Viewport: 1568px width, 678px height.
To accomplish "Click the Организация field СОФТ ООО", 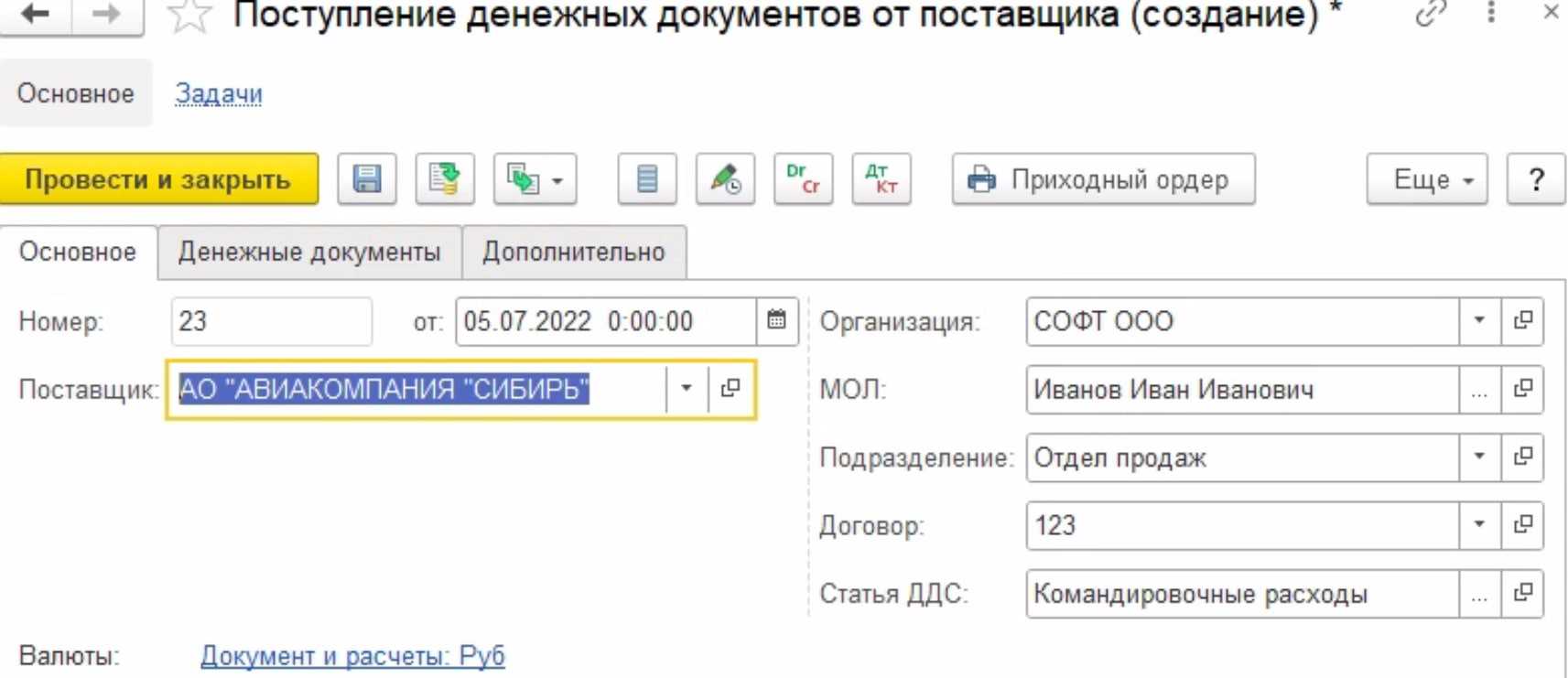I will tap(1242, 321).
